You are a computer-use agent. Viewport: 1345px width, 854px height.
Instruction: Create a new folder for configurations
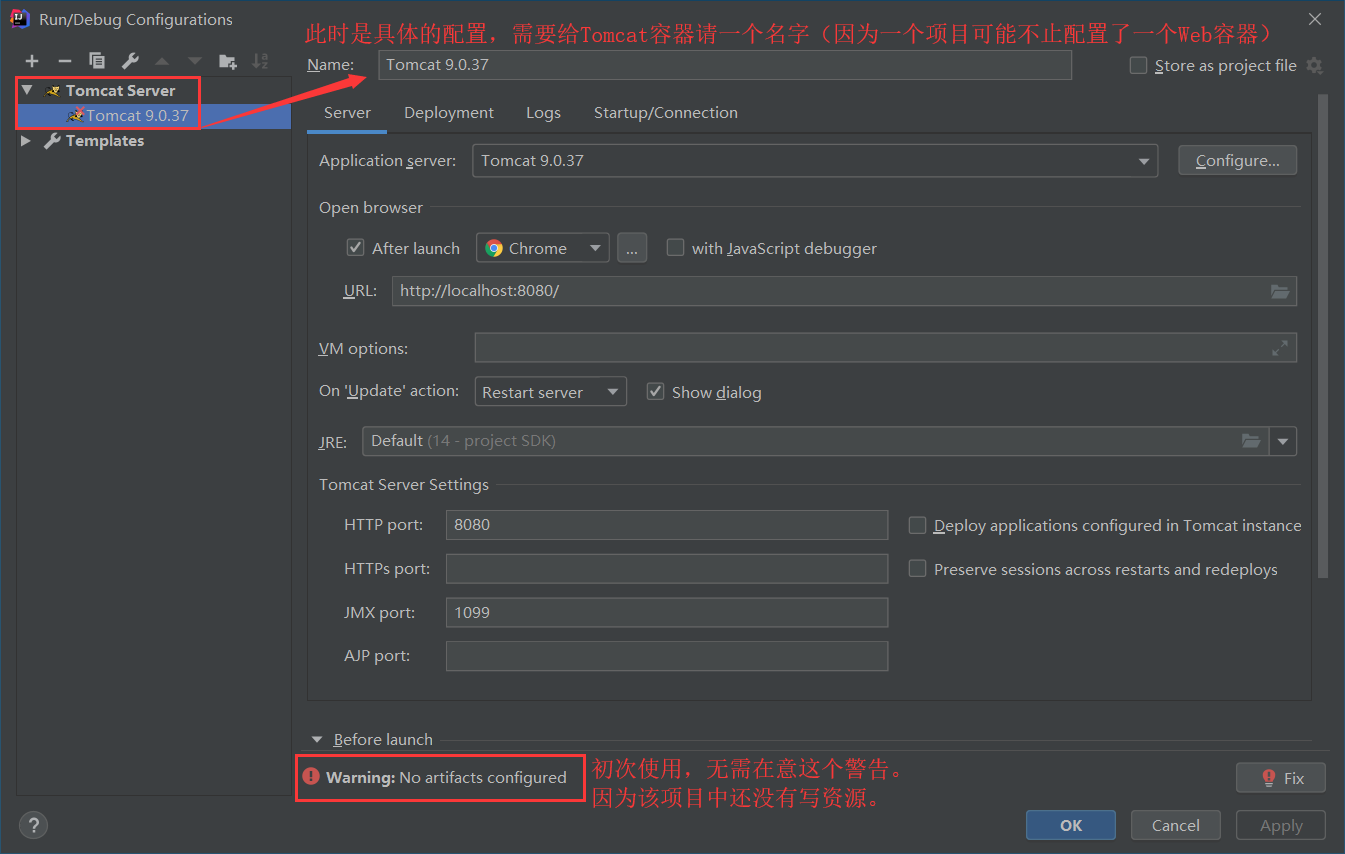[228, 61]
